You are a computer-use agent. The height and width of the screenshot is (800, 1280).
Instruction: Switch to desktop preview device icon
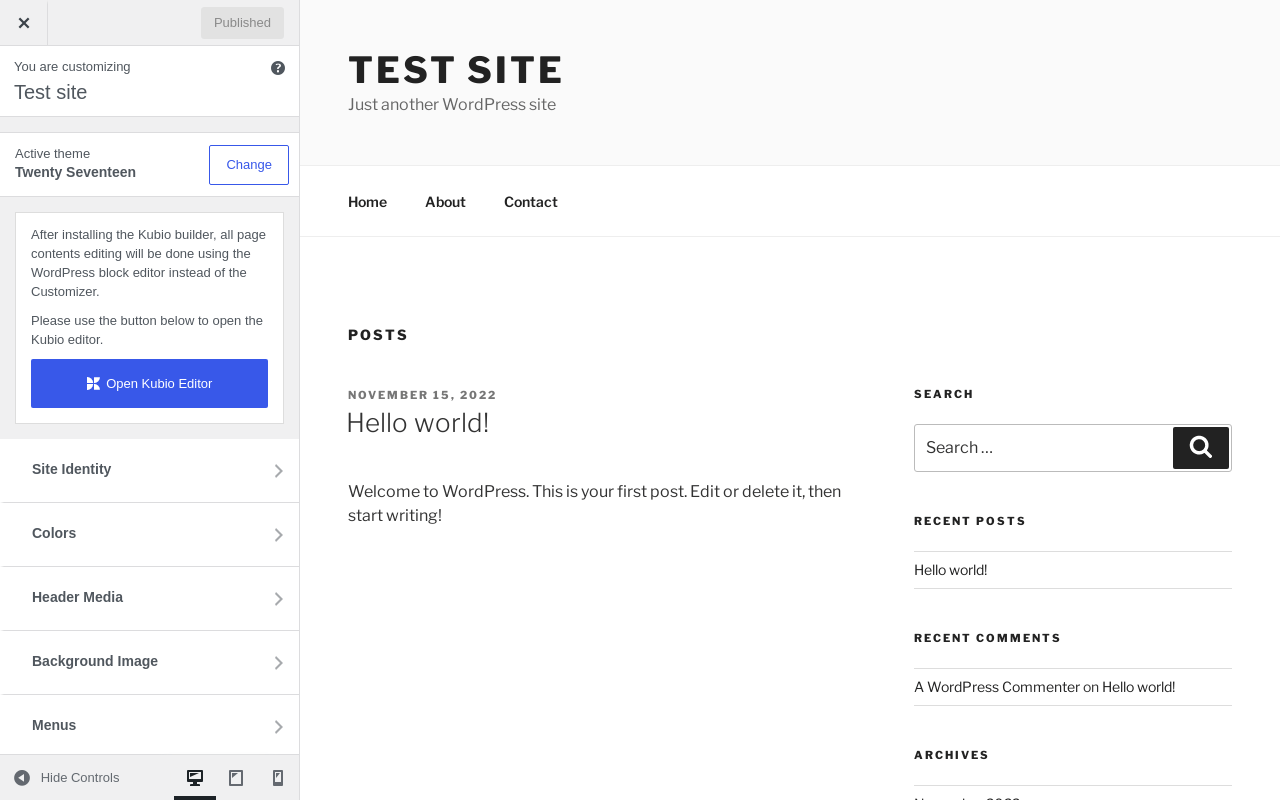pos(195,778)
